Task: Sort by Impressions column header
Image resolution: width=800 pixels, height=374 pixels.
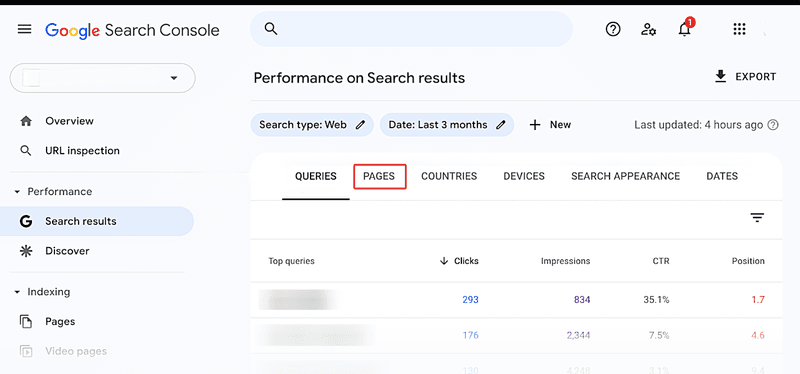Action: pyautogui.click(x=565, y=261)
